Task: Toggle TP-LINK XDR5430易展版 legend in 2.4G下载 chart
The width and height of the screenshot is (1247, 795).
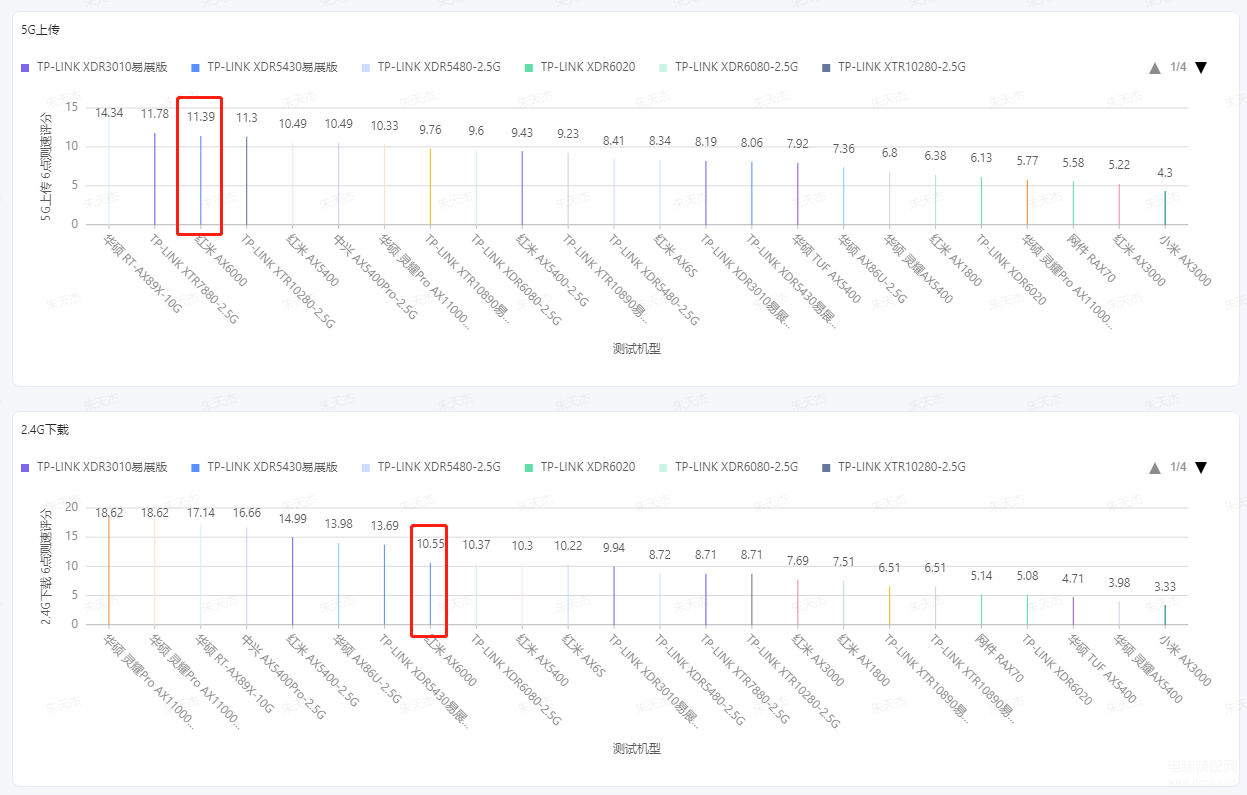Action: (264, 467)
